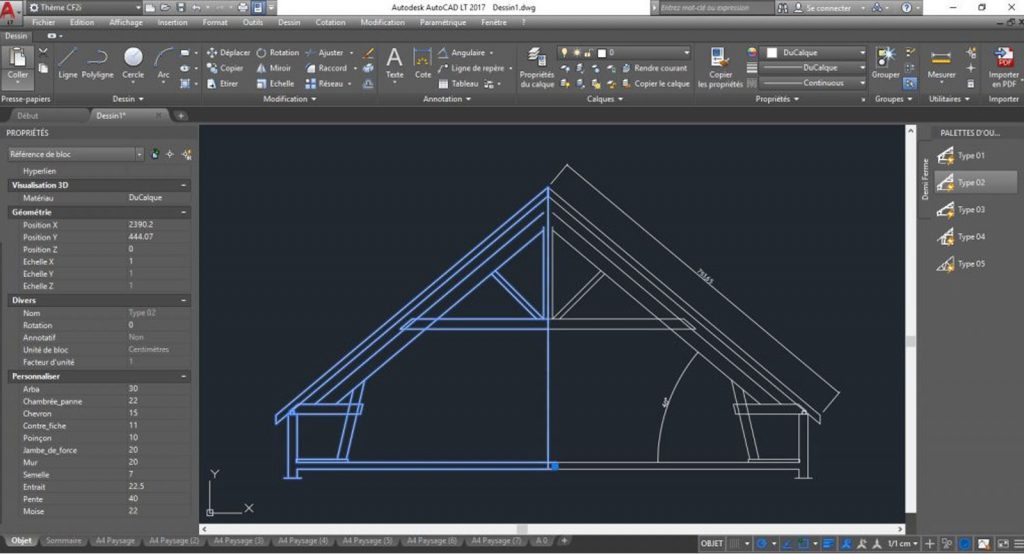The width and height of the screenshot is (1024, 554).
Task: Select the Cote dimension tool
Action: pos(423,61)
